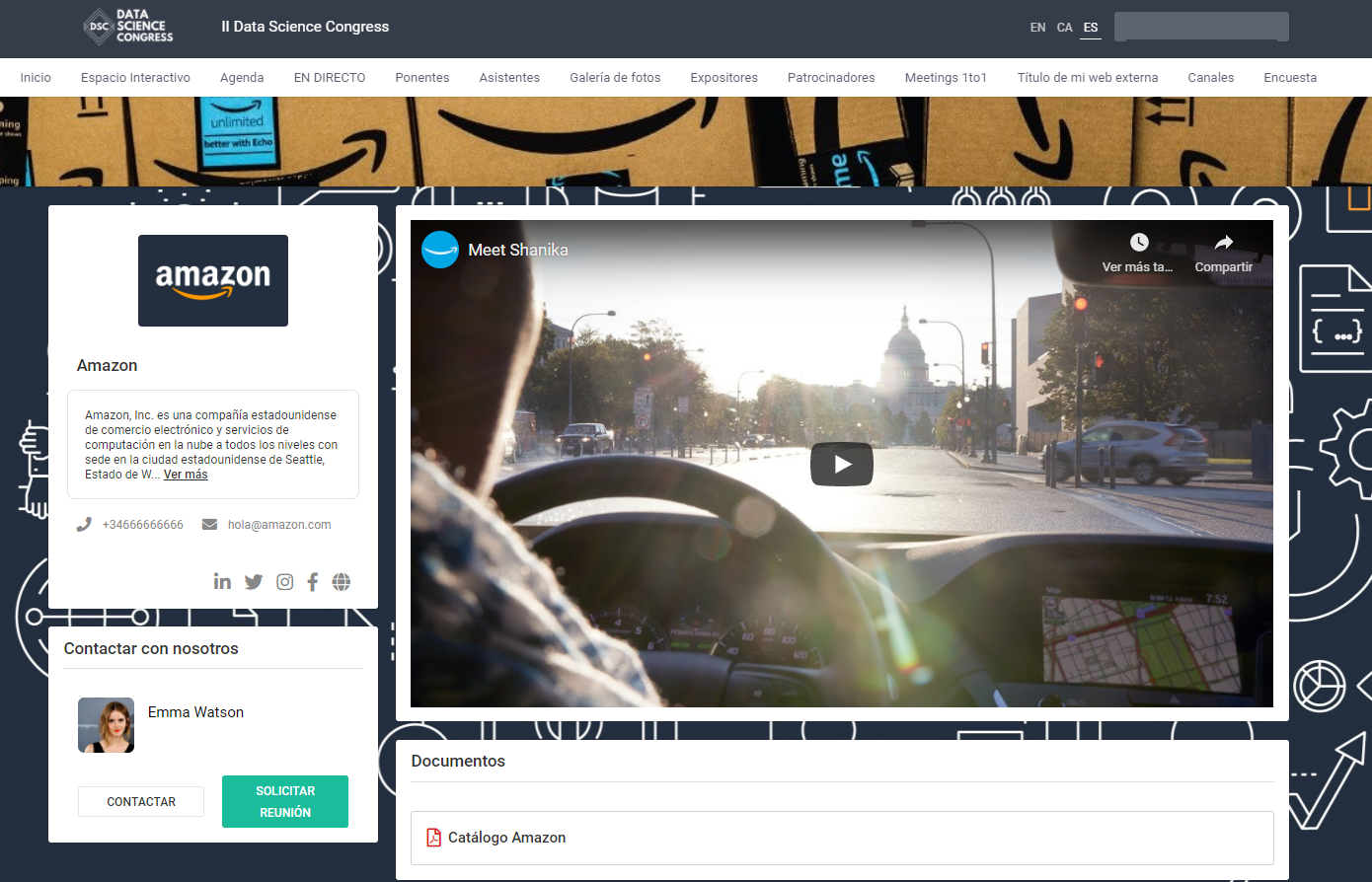Open Meetings 1to1 page
Screen dimensions: 1372x882
click(x=946, y=78)
